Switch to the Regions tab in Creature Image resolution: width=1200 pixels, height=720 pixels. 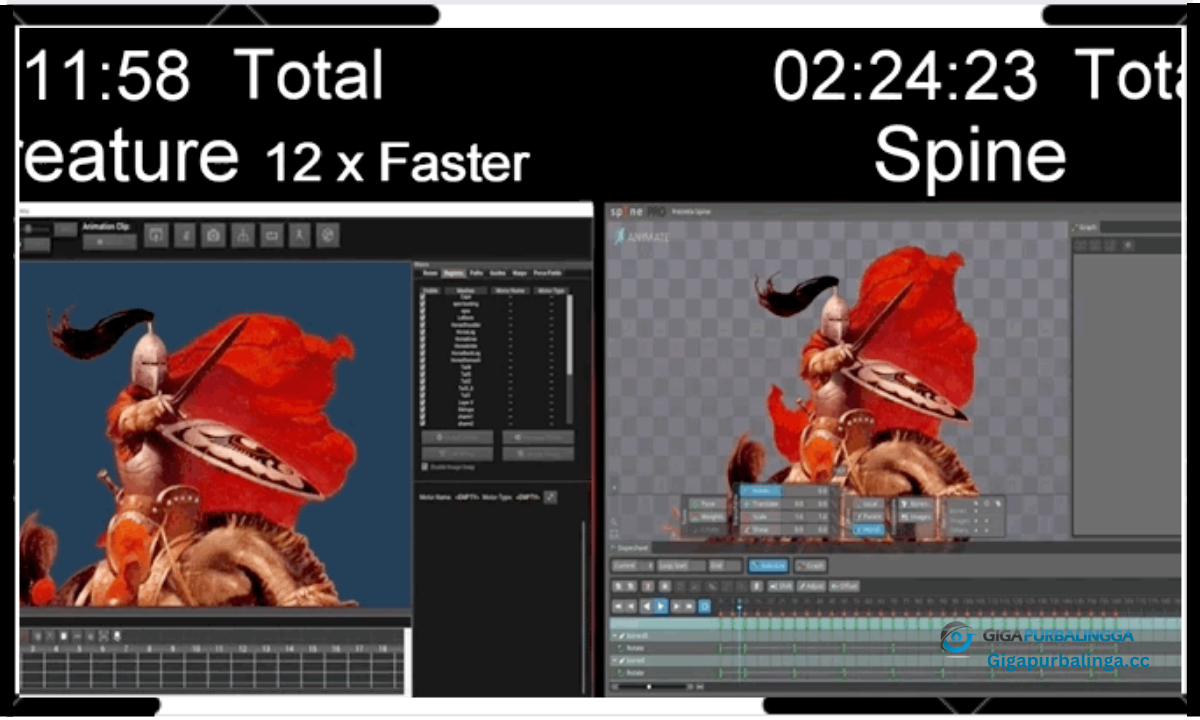[454, 273]
